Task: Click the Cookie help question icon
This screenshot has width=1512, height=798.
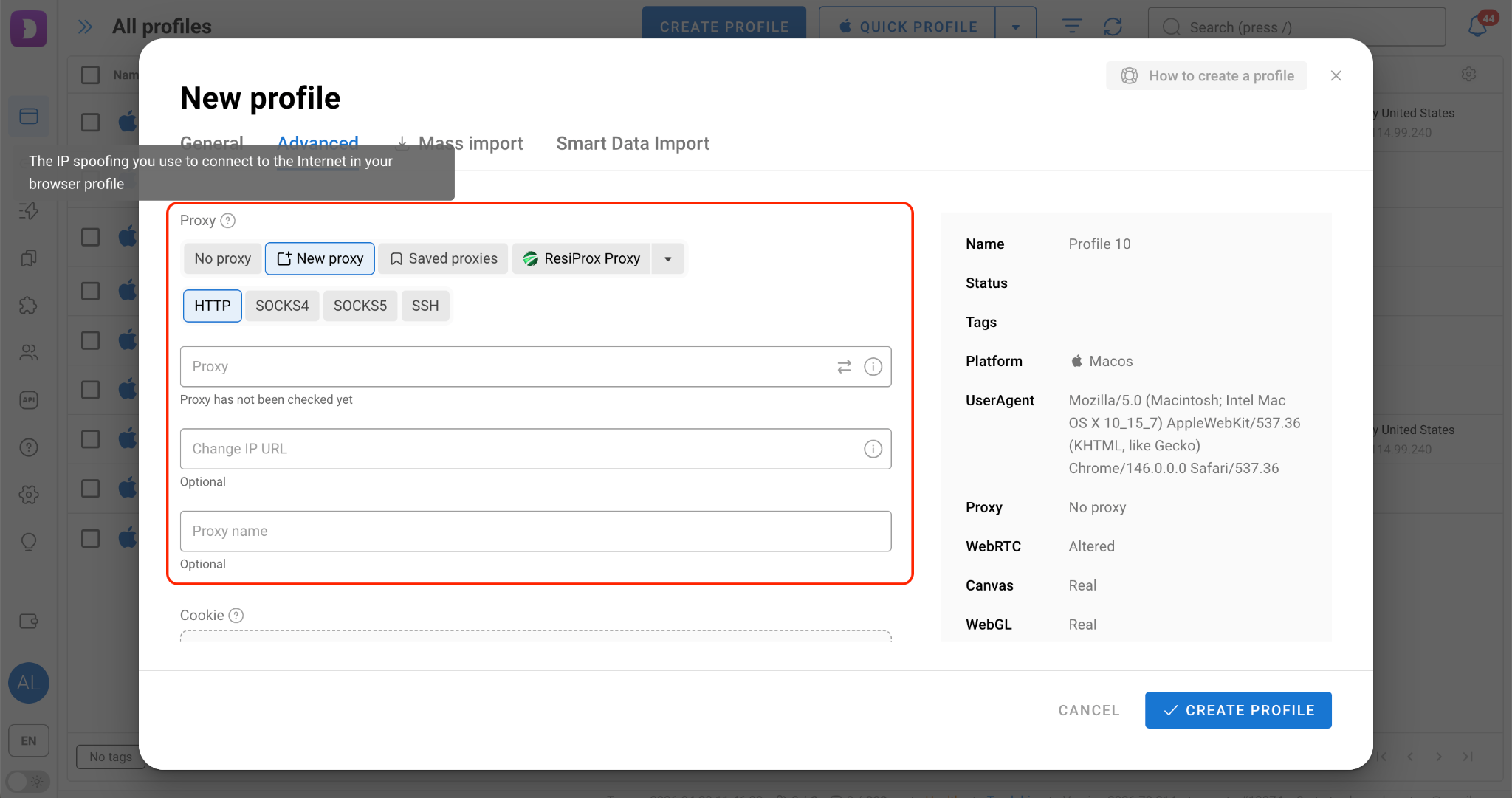Action: (x=236, y=616)
